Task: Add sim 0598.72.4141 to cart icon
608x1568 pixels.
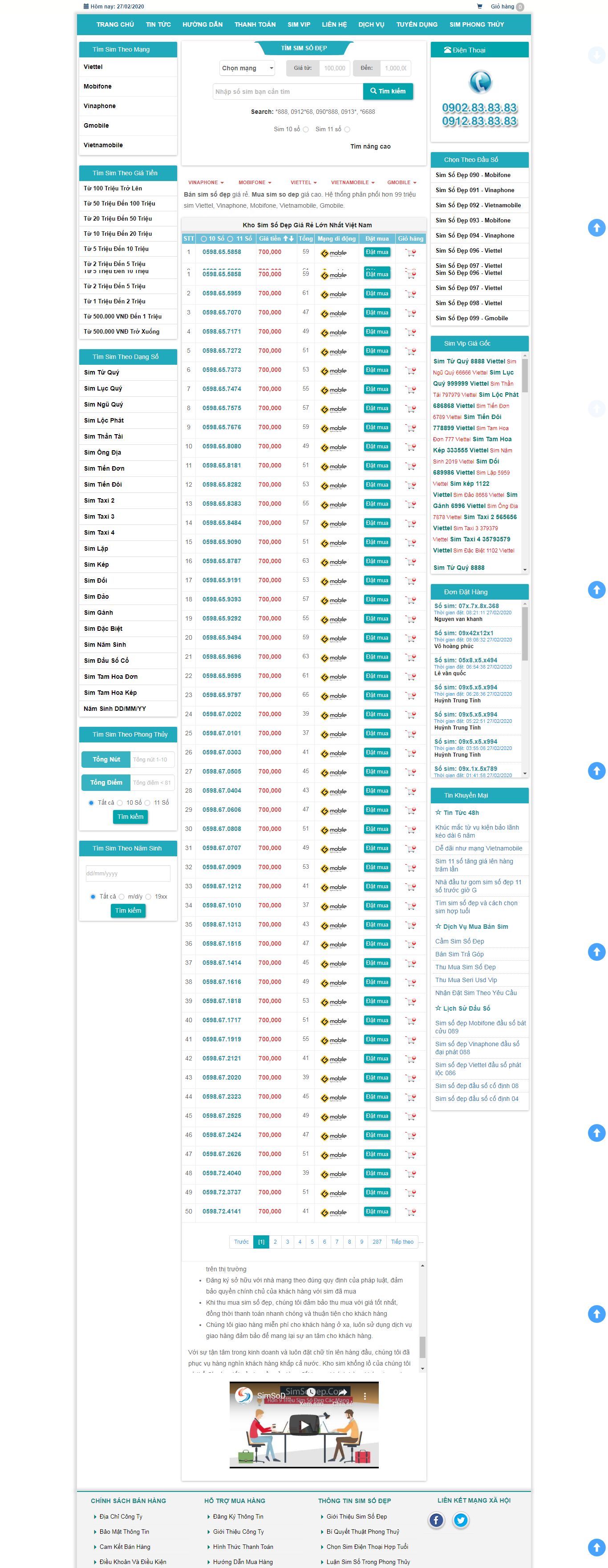Action: click(411, 1212)
